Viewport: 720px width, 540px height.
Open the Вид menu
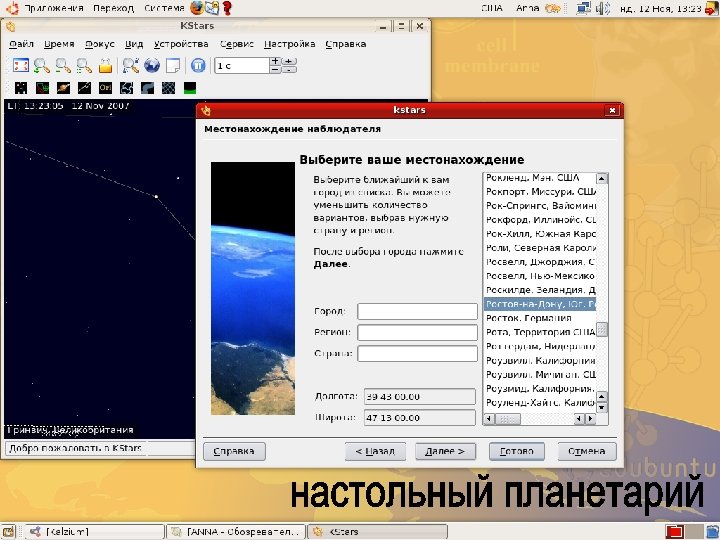click(x=134, y=44)
